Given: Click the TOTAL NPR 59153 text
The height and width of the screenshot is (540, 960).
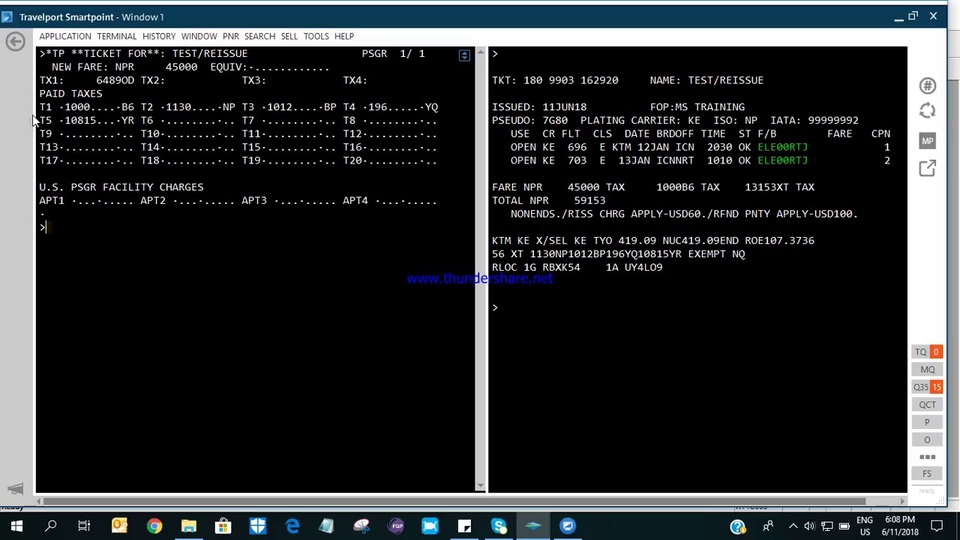Looking at the screenshot, I should (x=549, y=200).
